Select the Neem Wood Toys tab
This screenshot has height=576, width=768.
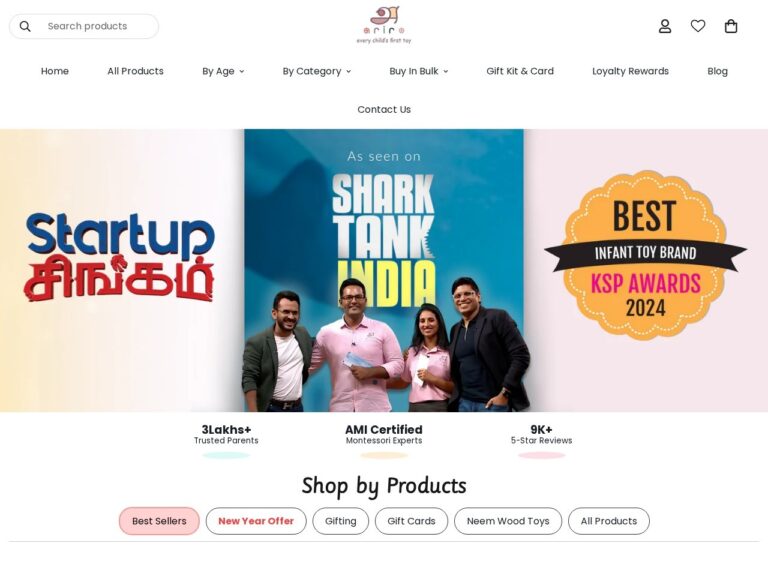(508, 521)
